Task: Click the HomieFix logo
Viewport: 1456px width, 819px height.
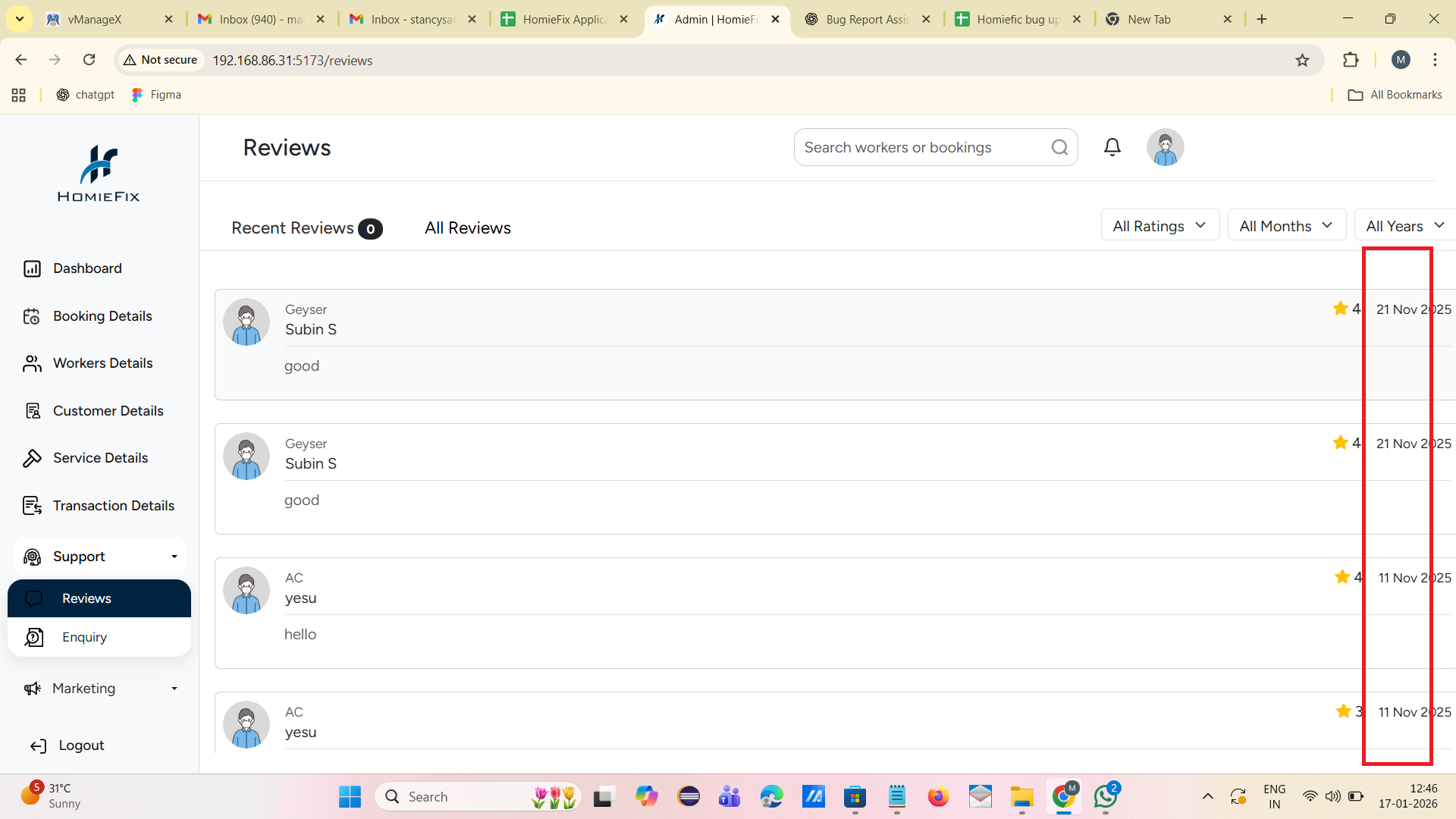Action: click(99, 174)
